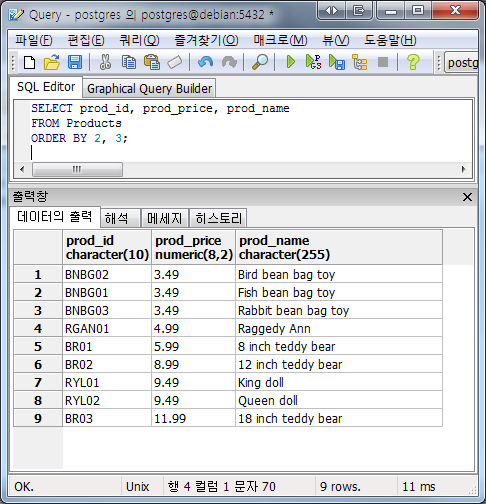This screenshot has height=504, width=486.
Task: Execute query and save to file icon
Action: pyautogui.click(x=337, y=62)
